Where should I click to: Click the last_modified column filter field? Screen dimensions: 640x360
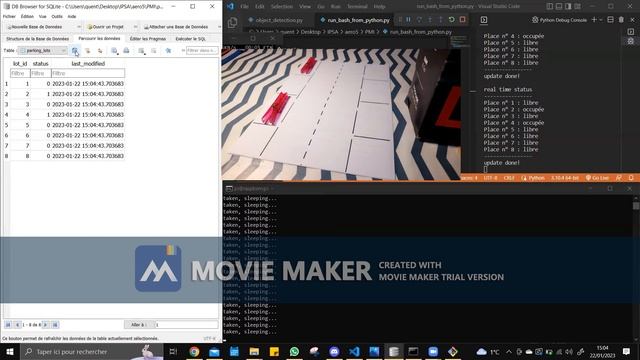point(88,73)
